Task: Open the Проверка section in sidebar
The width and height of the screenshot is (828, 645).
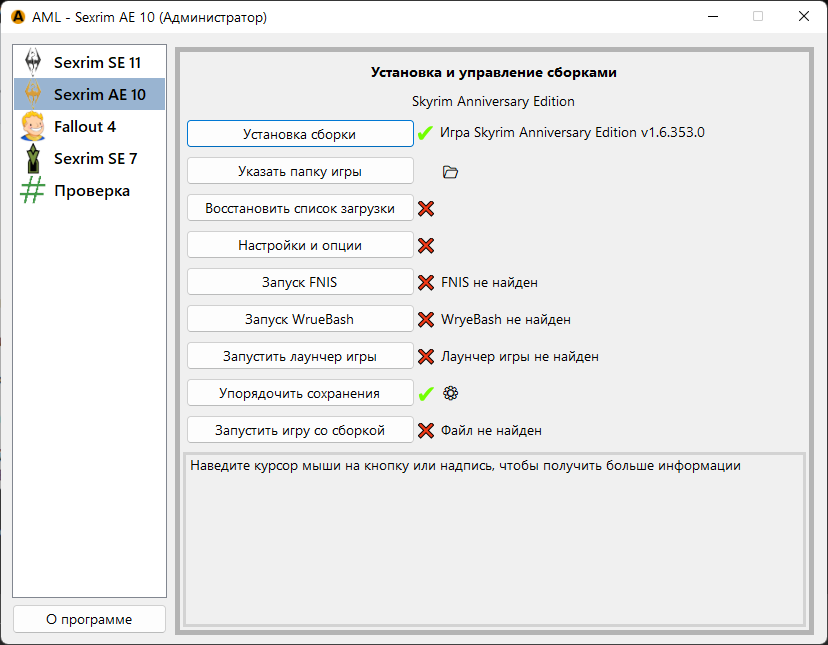Action: [x=91, y=191]
